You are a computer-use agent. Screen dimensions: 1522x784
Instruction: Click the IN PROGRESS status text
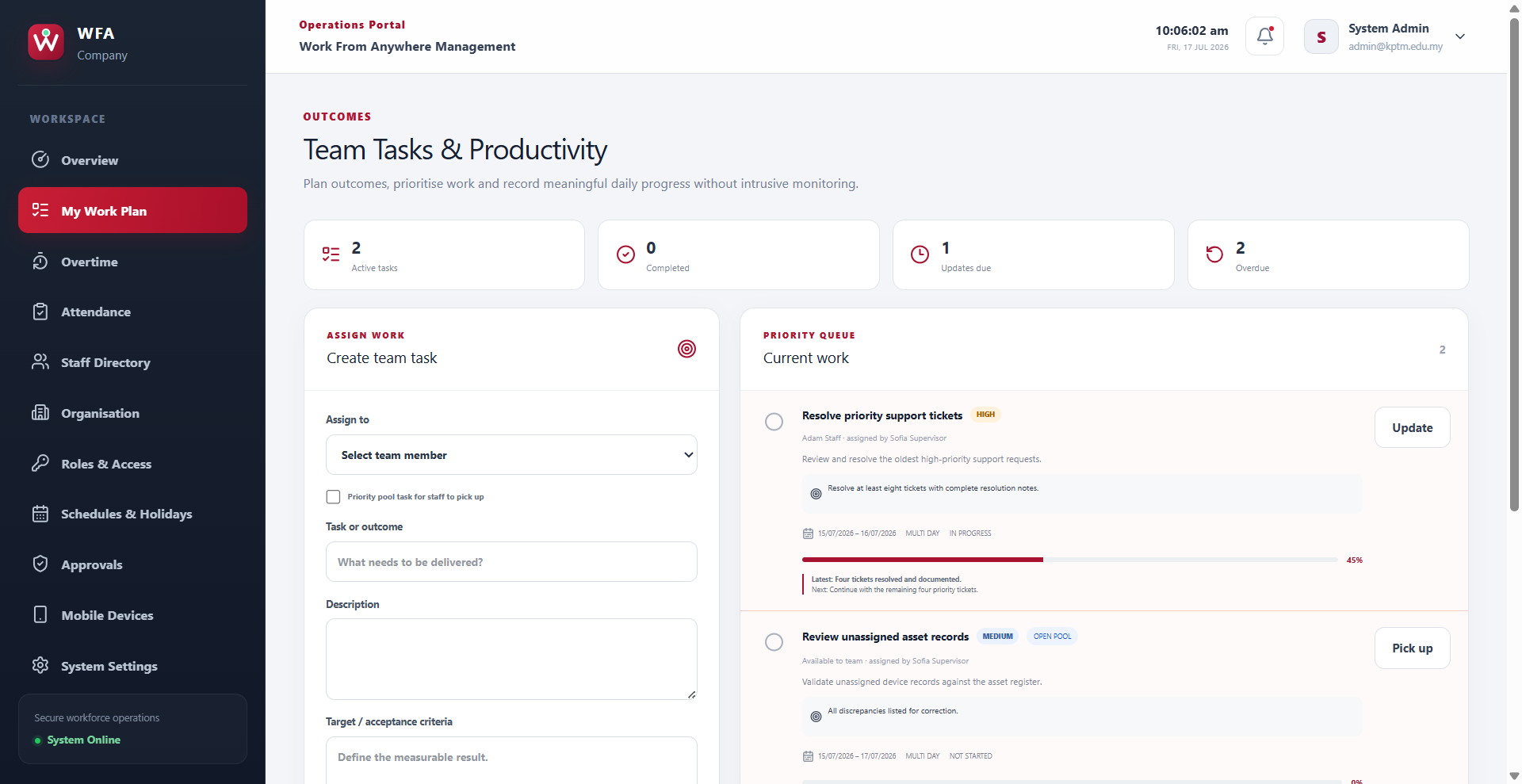(x=970, y=534)
